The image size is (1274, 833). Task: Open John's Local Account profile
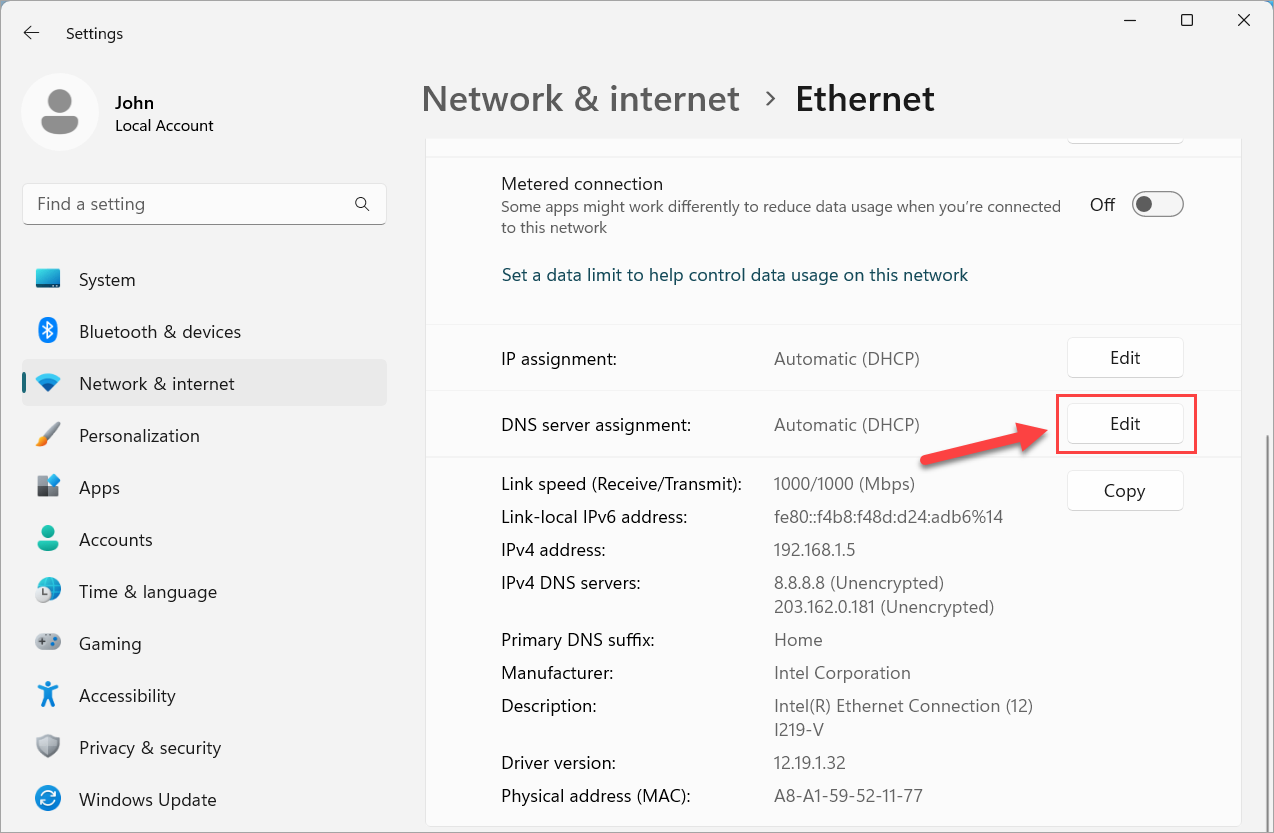point(134,111)
